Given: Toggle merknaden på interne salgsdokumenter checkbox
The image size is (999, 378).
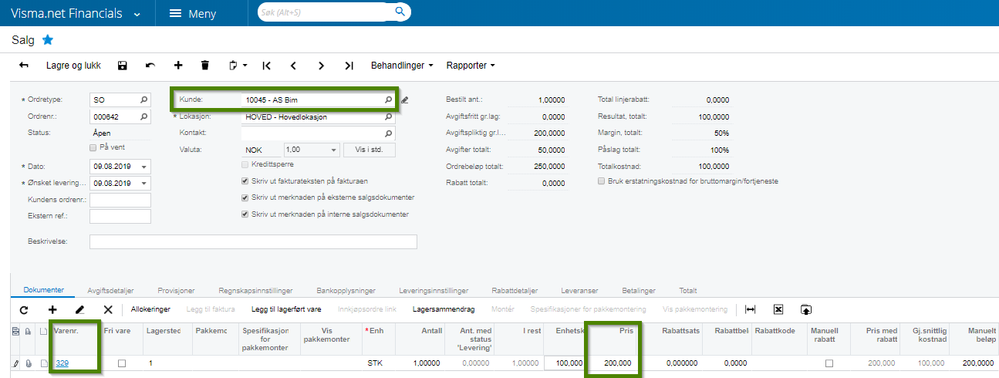Looking at the screenshot, I should pyautogui.click(x=245, y=215).
